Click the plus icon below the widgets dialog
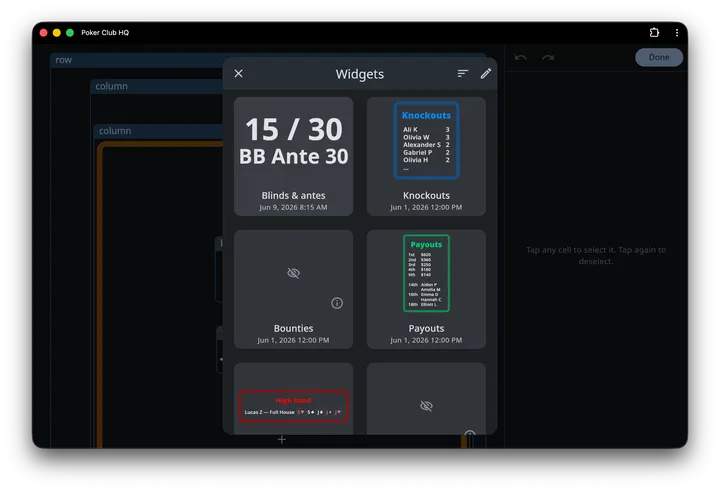This screenshot has width=720, height=491. point(282,440)
